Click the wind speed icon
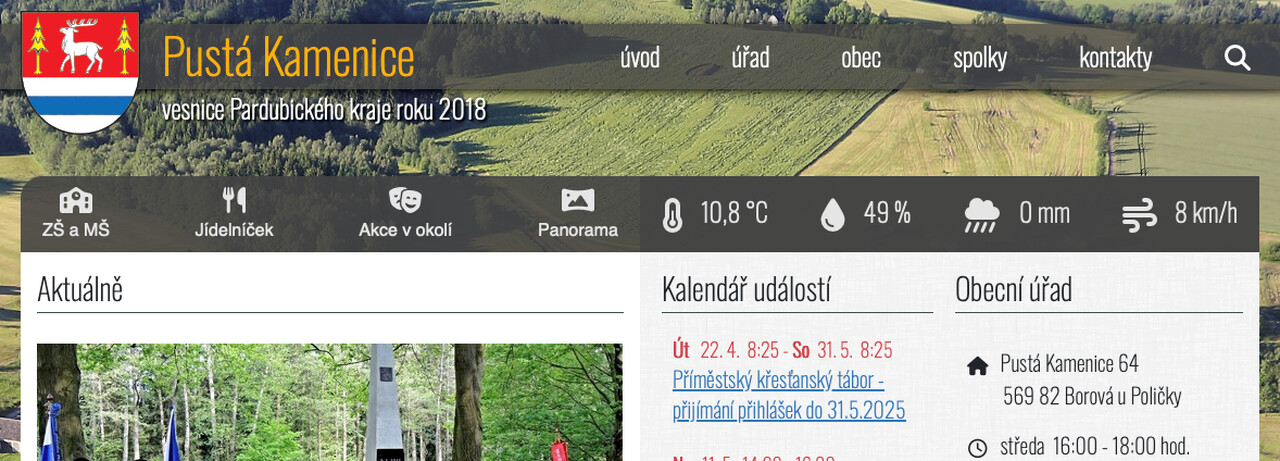The height and width of the screenshot is (461, 1280). (1140, 214)
